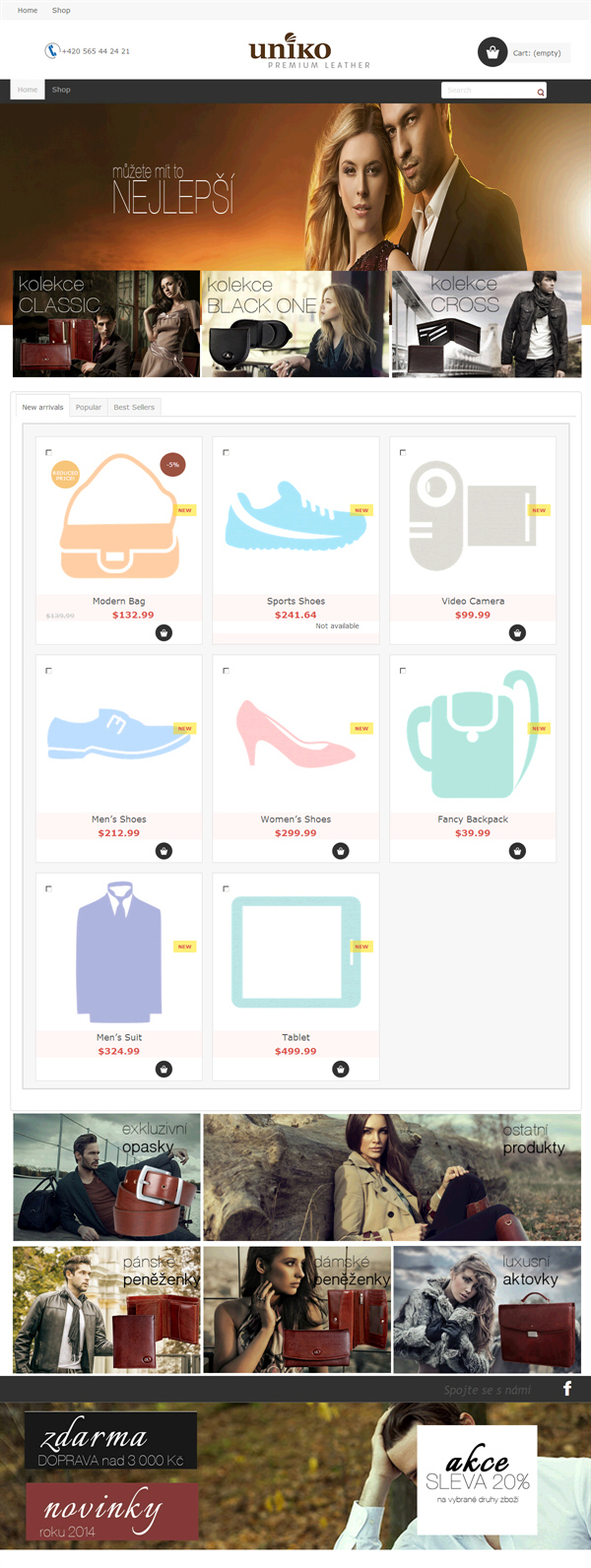Switch to the Best Sellers tab
Screen dimensions: 591x1568
pos(134,407)
